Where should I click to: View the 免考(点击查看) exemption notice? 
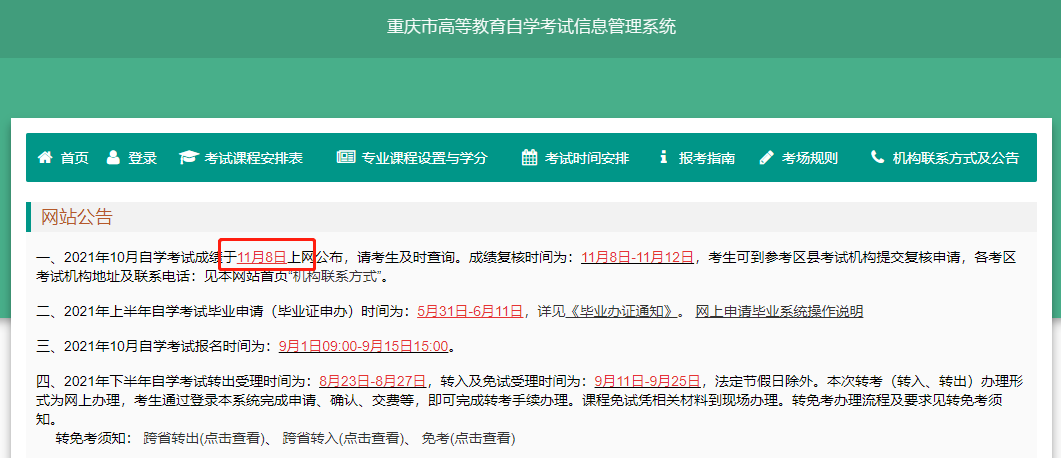[468, 438]
